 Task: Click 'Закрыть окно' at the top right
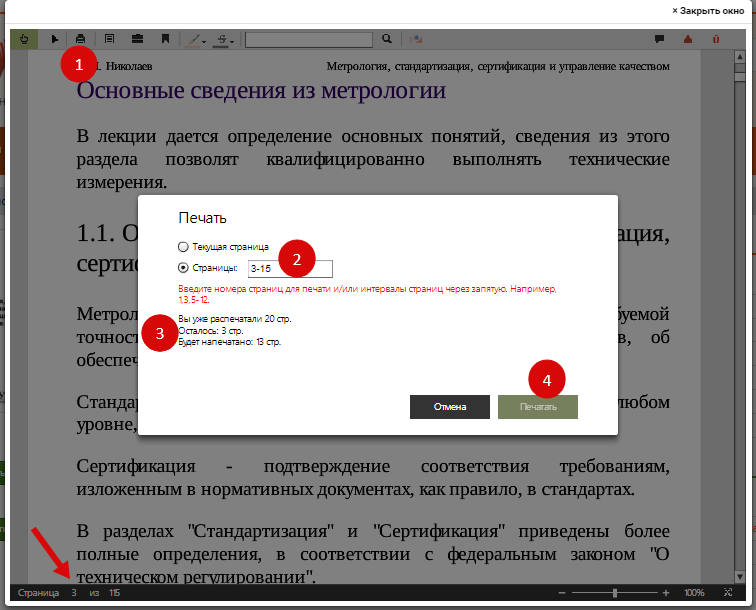pyautogui.click(x=711, y=10)
